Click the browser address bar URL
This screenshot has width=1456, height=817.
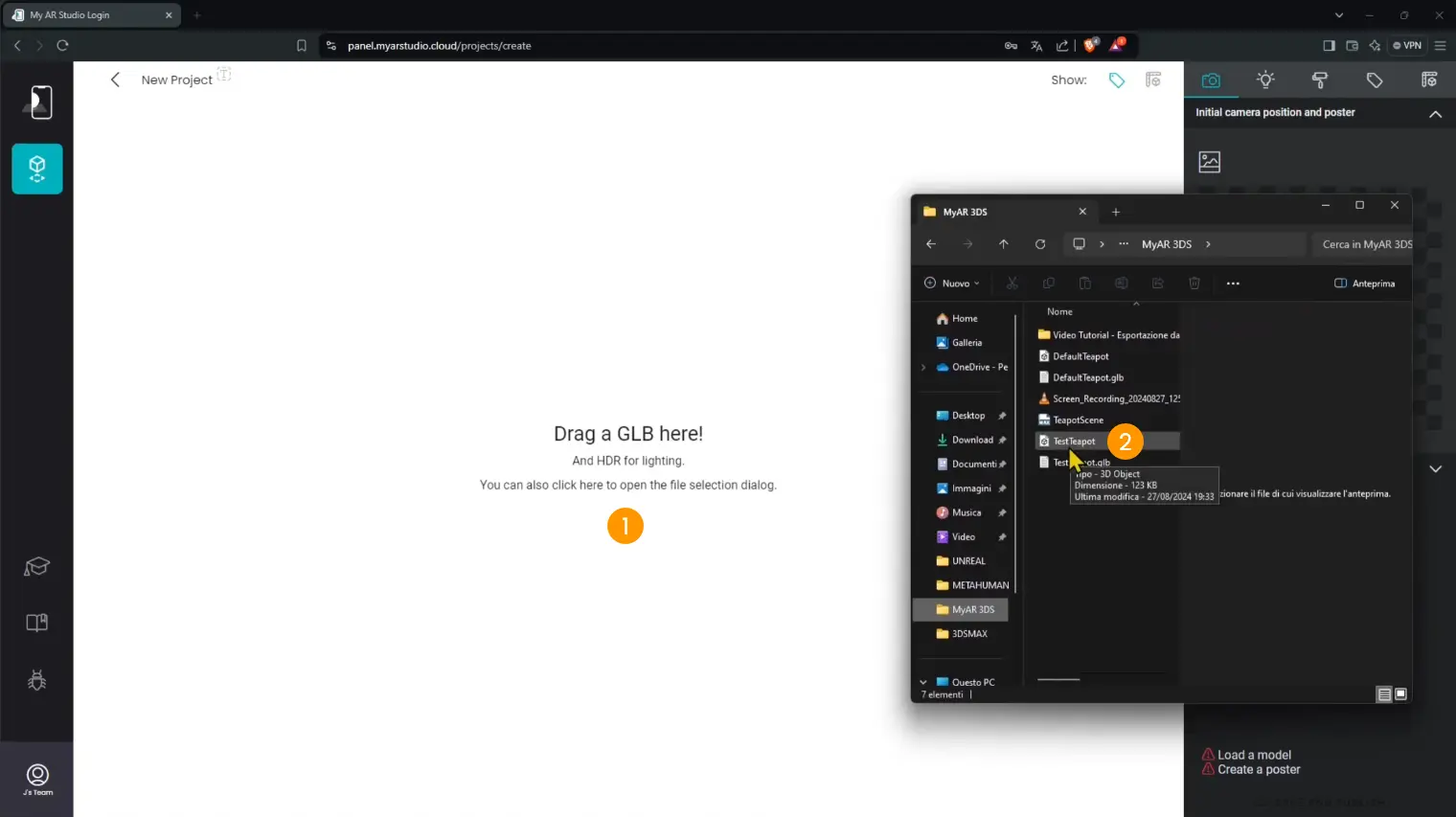pyautogui.click(x=439, y=45)
